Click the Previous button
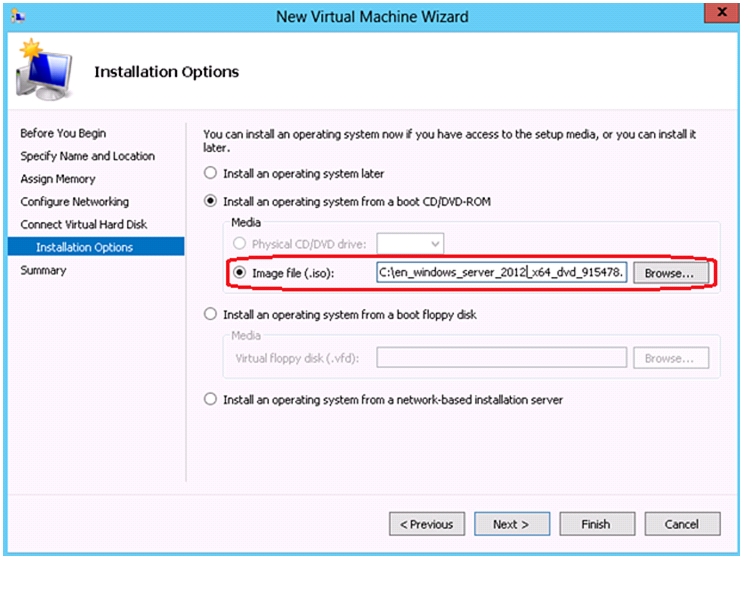Image resolution: width=753 pixels, height=595 pixels. click(427, 524)
